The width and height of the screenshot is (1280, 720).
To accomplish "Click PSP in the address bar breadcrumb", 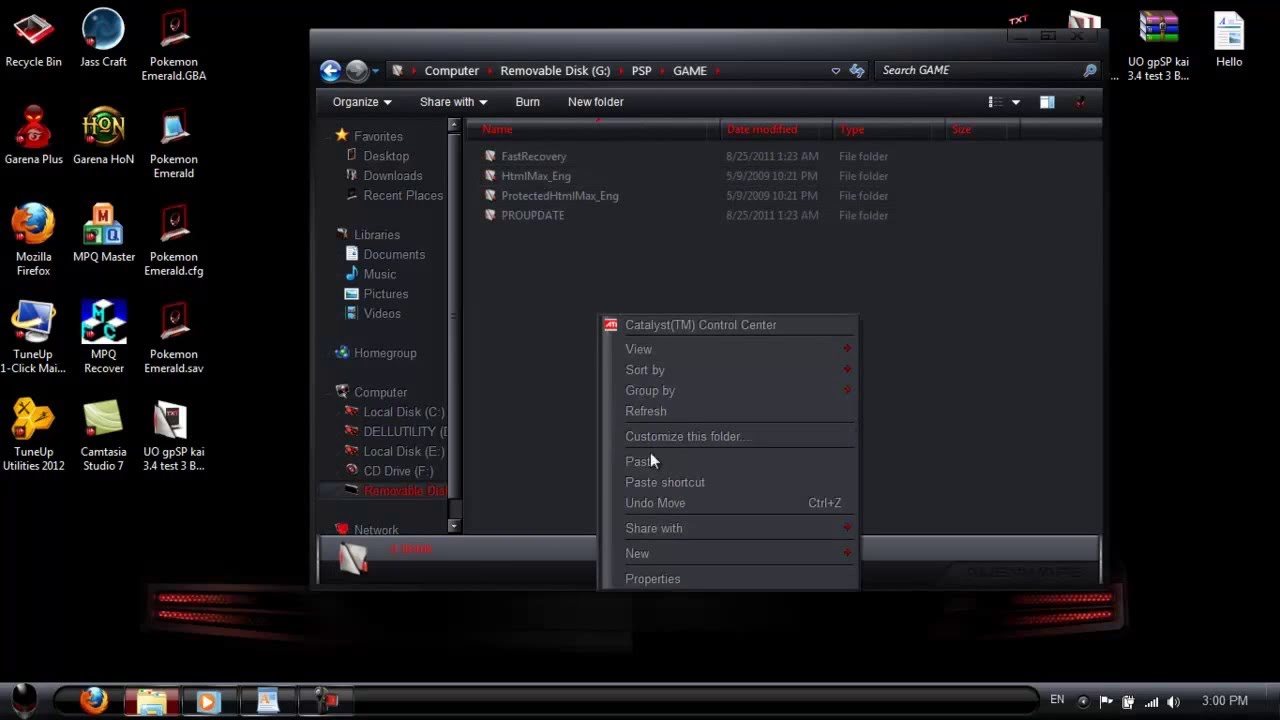I will [641, 71].
